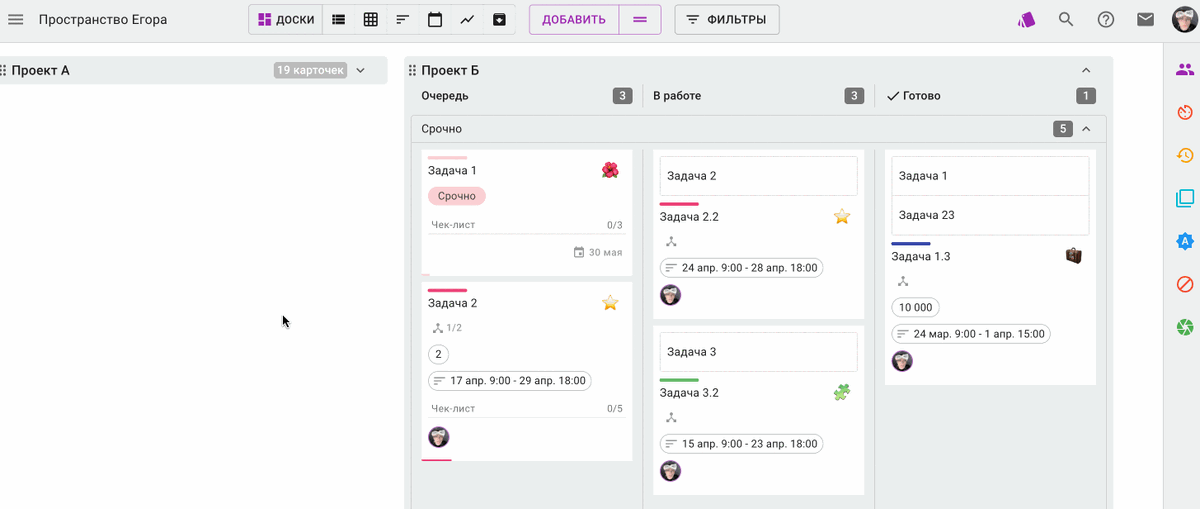
Task: Switch to table view icon
Action: click(371, 20)
